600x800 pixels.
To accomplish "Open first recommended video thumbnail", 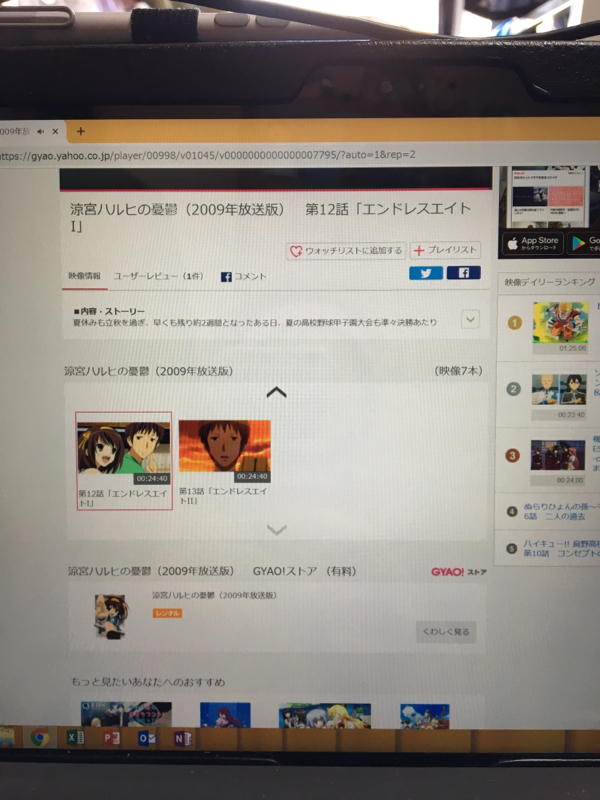I will point(126,714).
